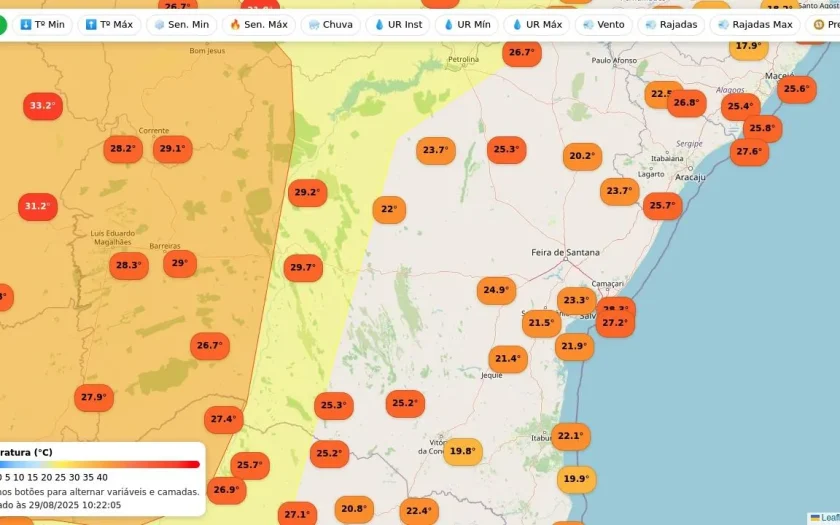The height and width of the screenshot is (525, 840).
Task: Click the Paulo Afonso map label
Action: click(614, 61)
